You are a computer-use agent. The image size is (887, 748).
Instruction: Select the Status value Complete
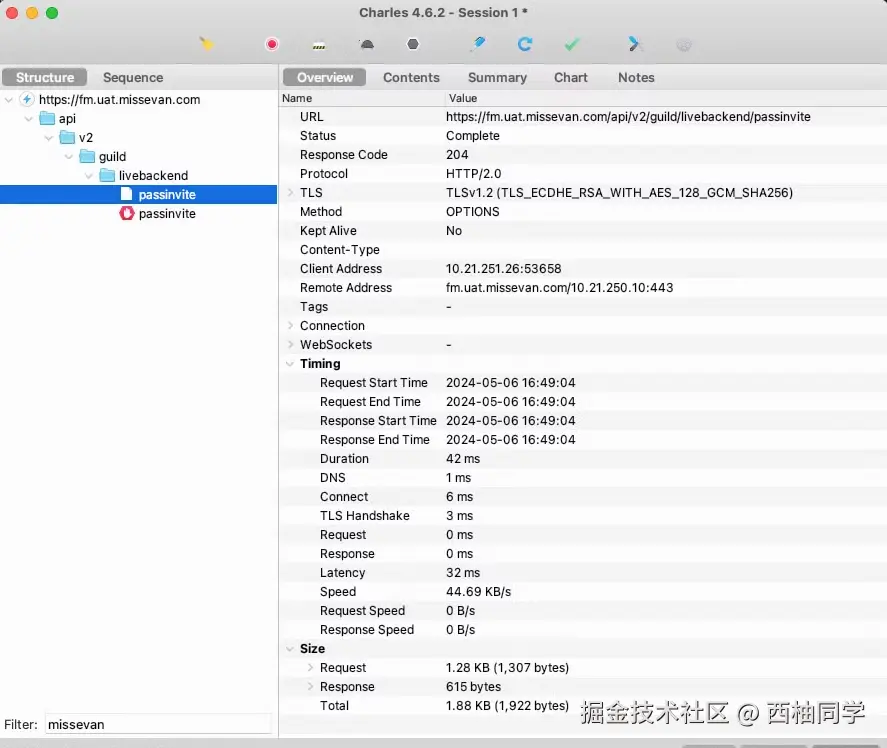472,136
